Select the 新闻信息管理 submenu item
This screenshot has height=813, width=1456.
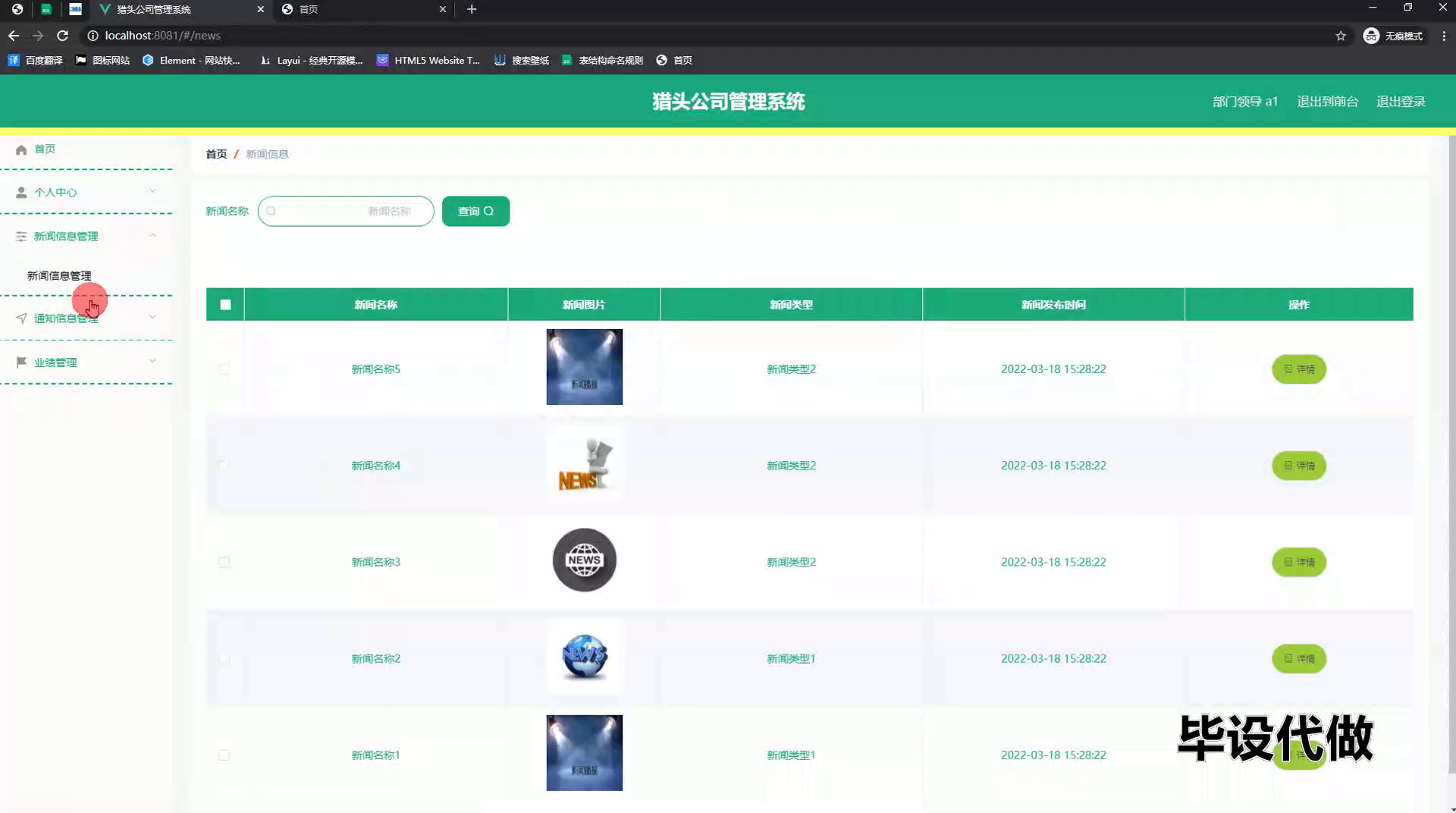click(x=59, y=276)
